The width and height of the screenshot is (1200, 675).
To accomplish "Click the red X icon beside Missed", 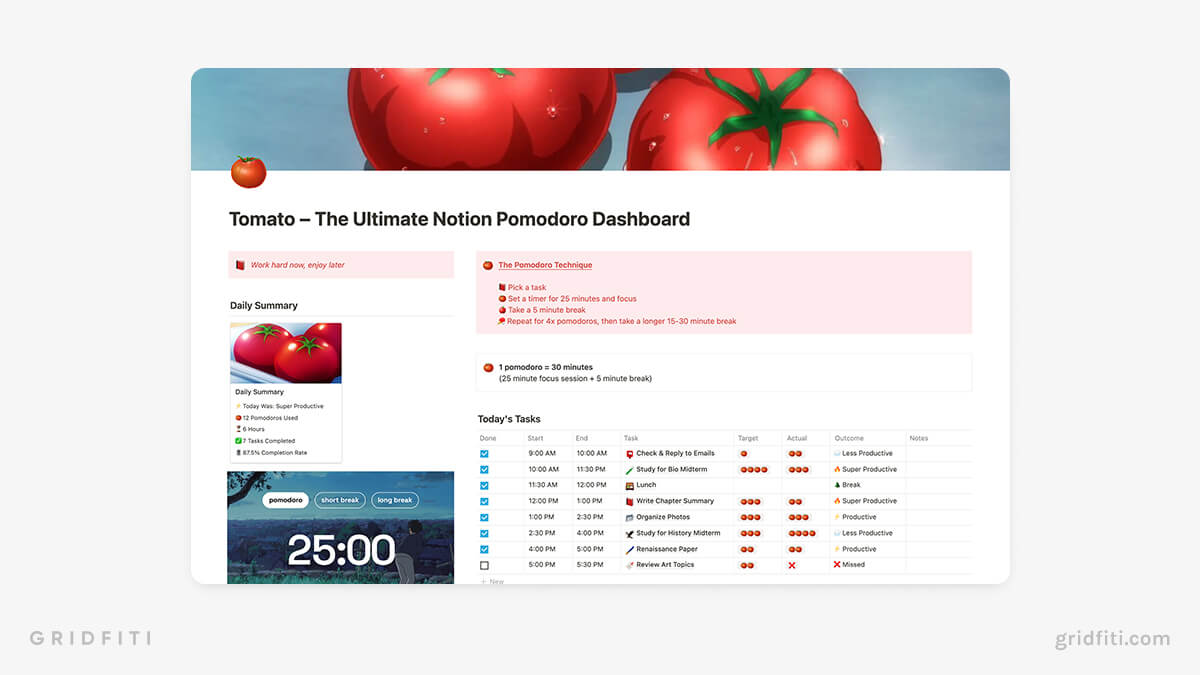I will [837, 565].
